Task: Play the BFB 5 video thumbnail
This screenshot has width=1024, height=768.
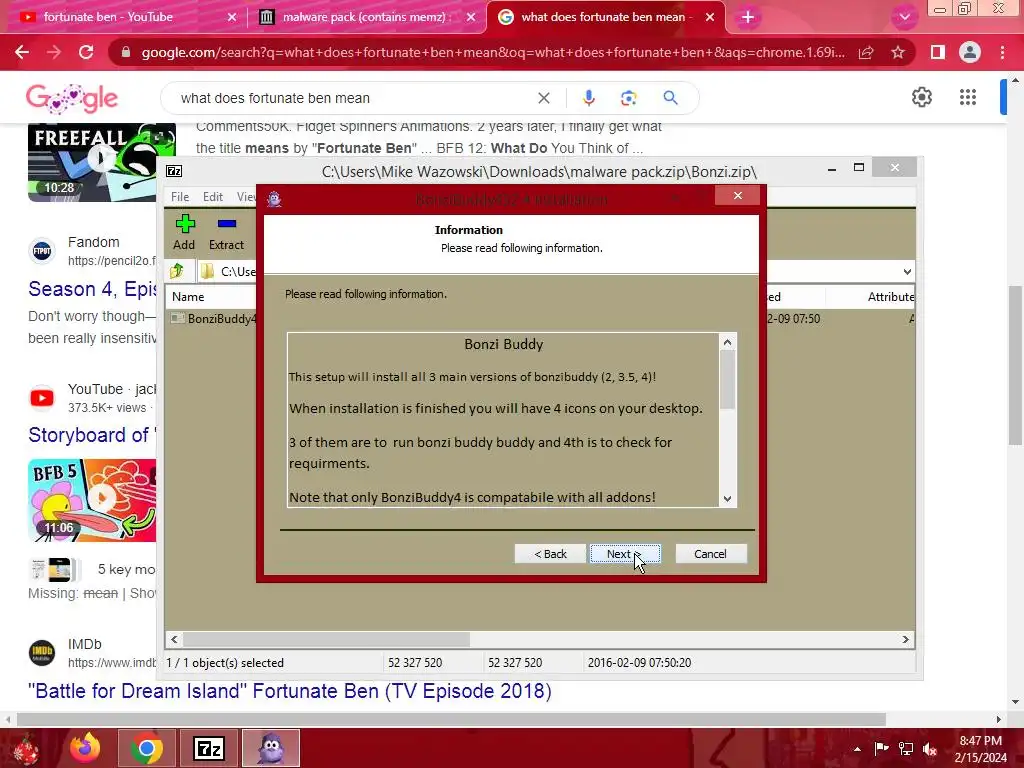Action: 92,500
